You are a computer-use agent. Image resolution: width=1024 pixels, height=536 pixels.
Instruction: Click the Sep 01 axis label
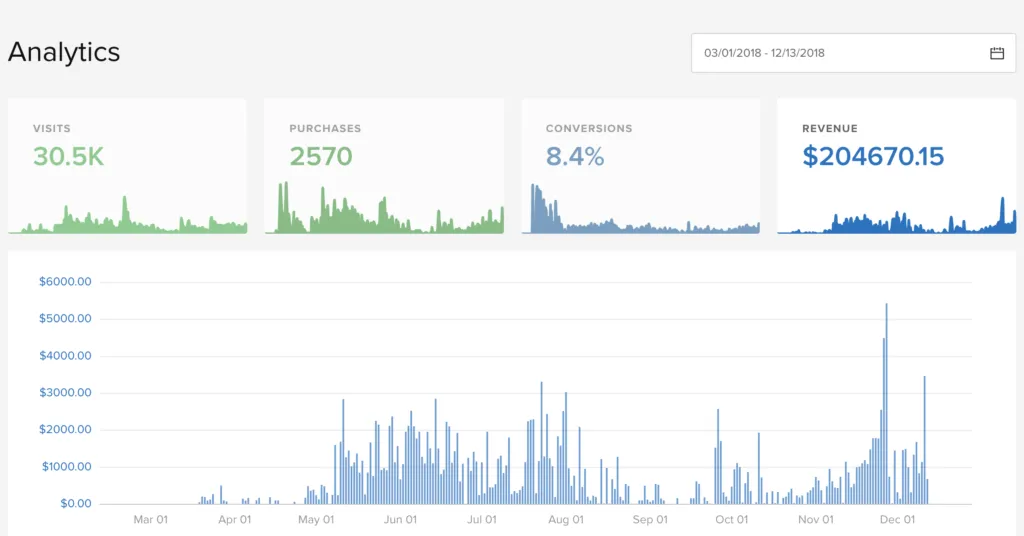(x=650, y=520)
